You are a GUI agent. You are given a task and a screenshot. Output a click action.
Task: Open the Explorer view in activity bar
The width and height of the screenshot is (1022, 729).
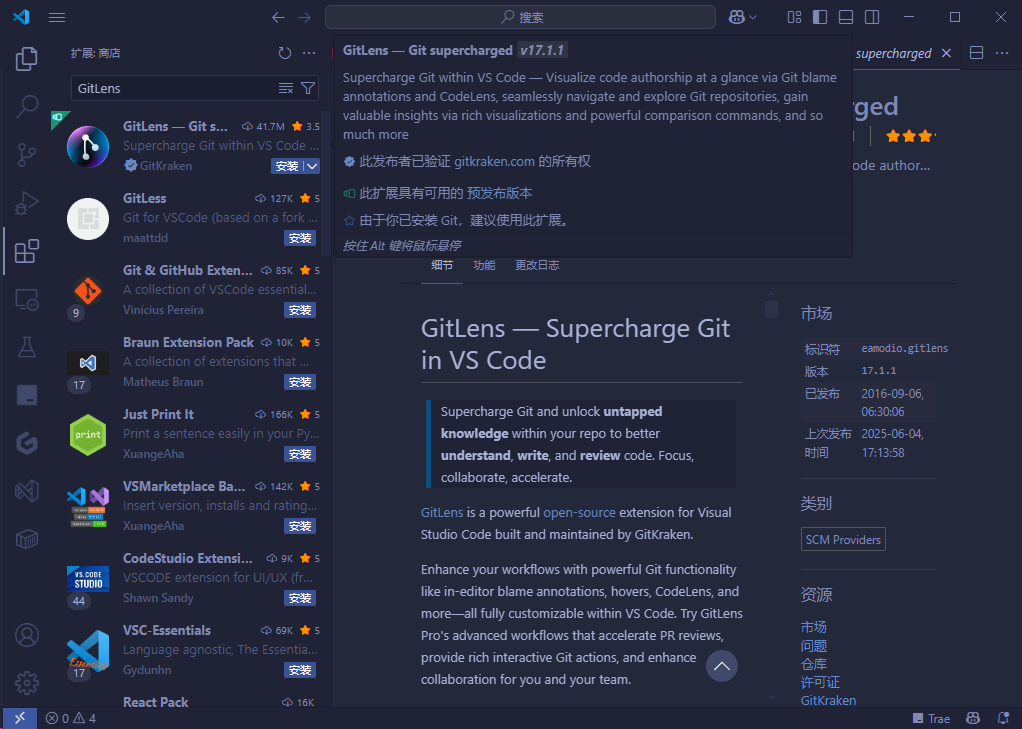(26, 59)
